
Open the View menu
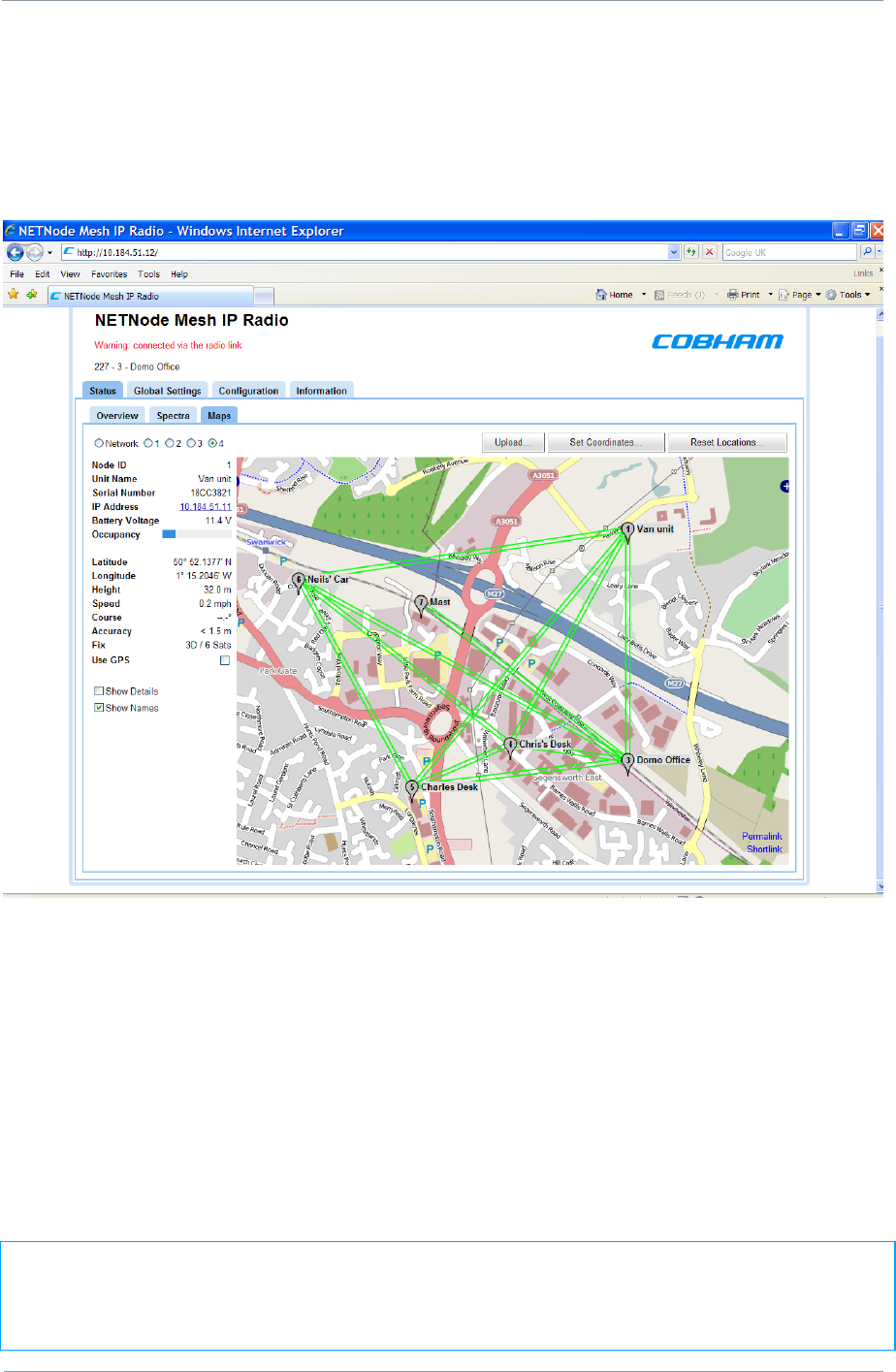(70, 274)
